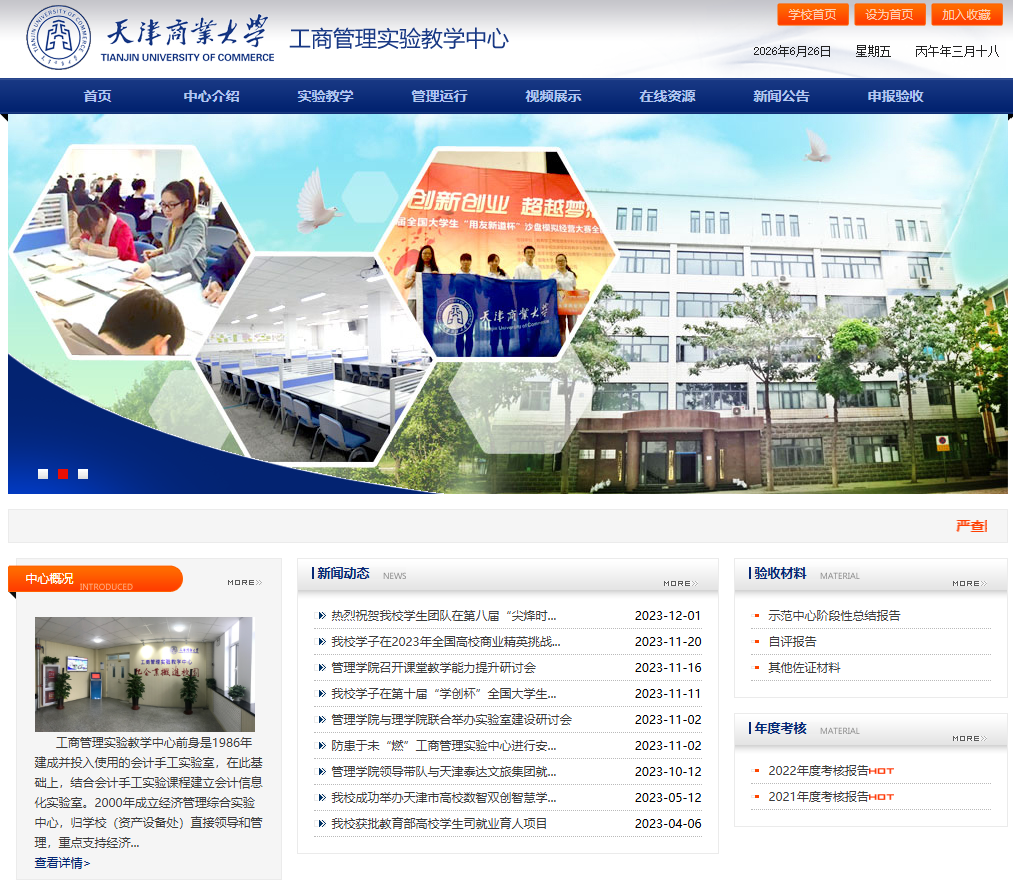Click the orange 中心概况 tab header
Screen dimensions: 1013x891
point(96,579)
